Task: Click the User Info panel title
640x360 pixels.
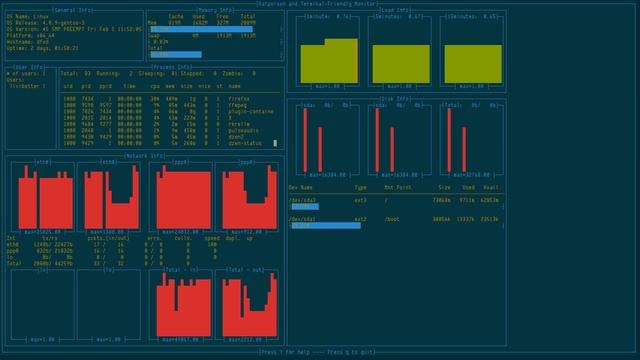Action: point(29,67)
